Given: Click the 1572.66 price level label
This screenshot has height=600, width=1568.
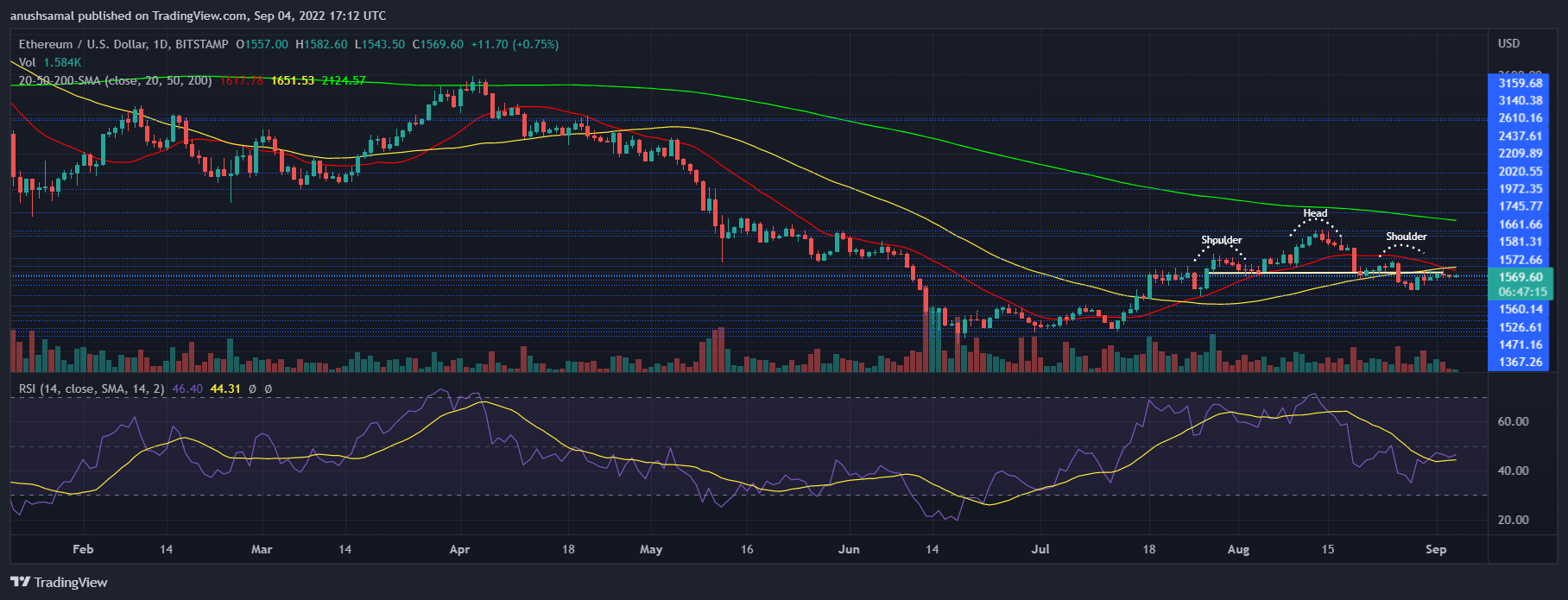Looking at the screenshot, I should coord(1521,260).
